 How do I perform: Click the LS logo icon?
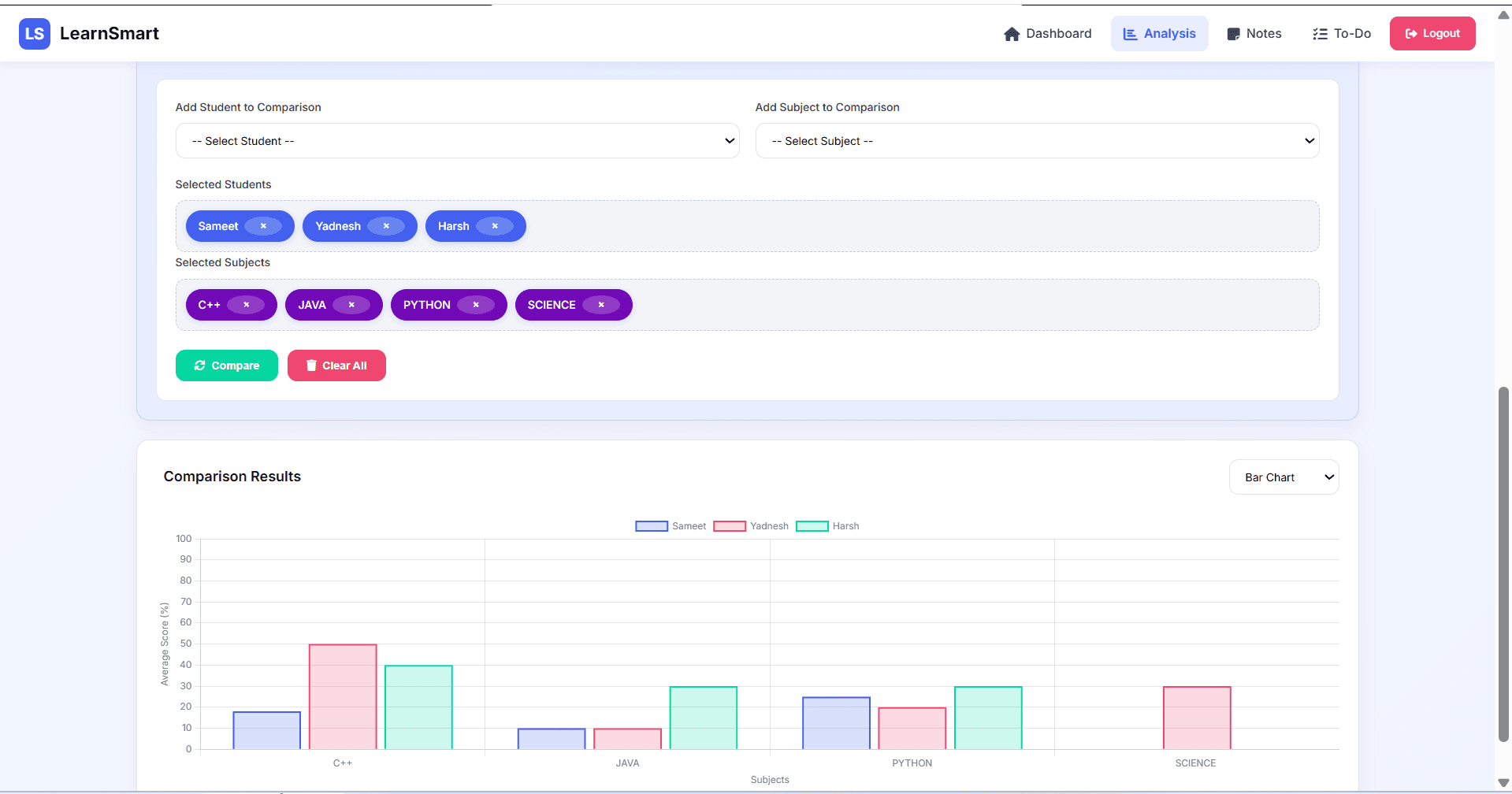click(35, 34)
